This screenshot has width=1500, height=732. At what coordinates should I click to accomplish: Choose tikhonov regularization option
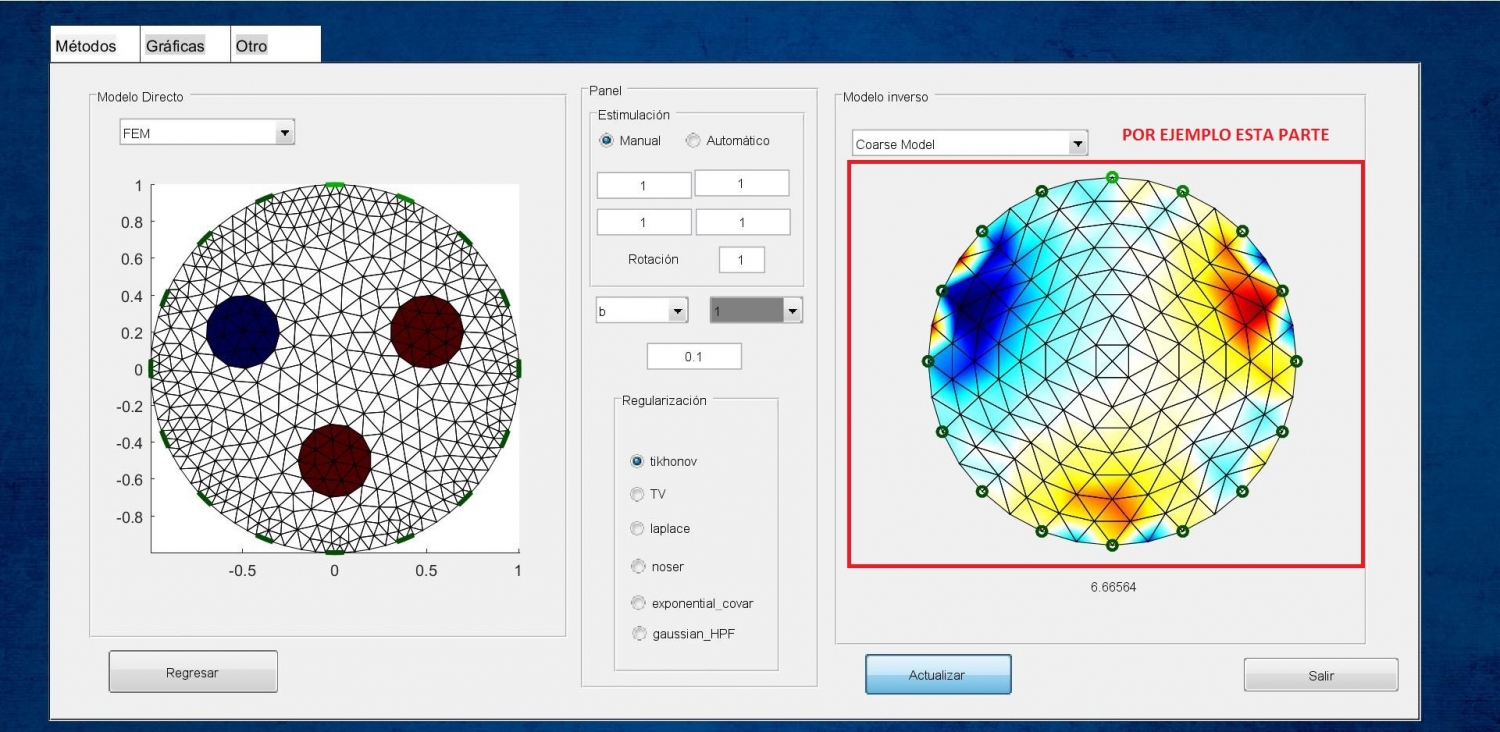click(x=637, y=461)
